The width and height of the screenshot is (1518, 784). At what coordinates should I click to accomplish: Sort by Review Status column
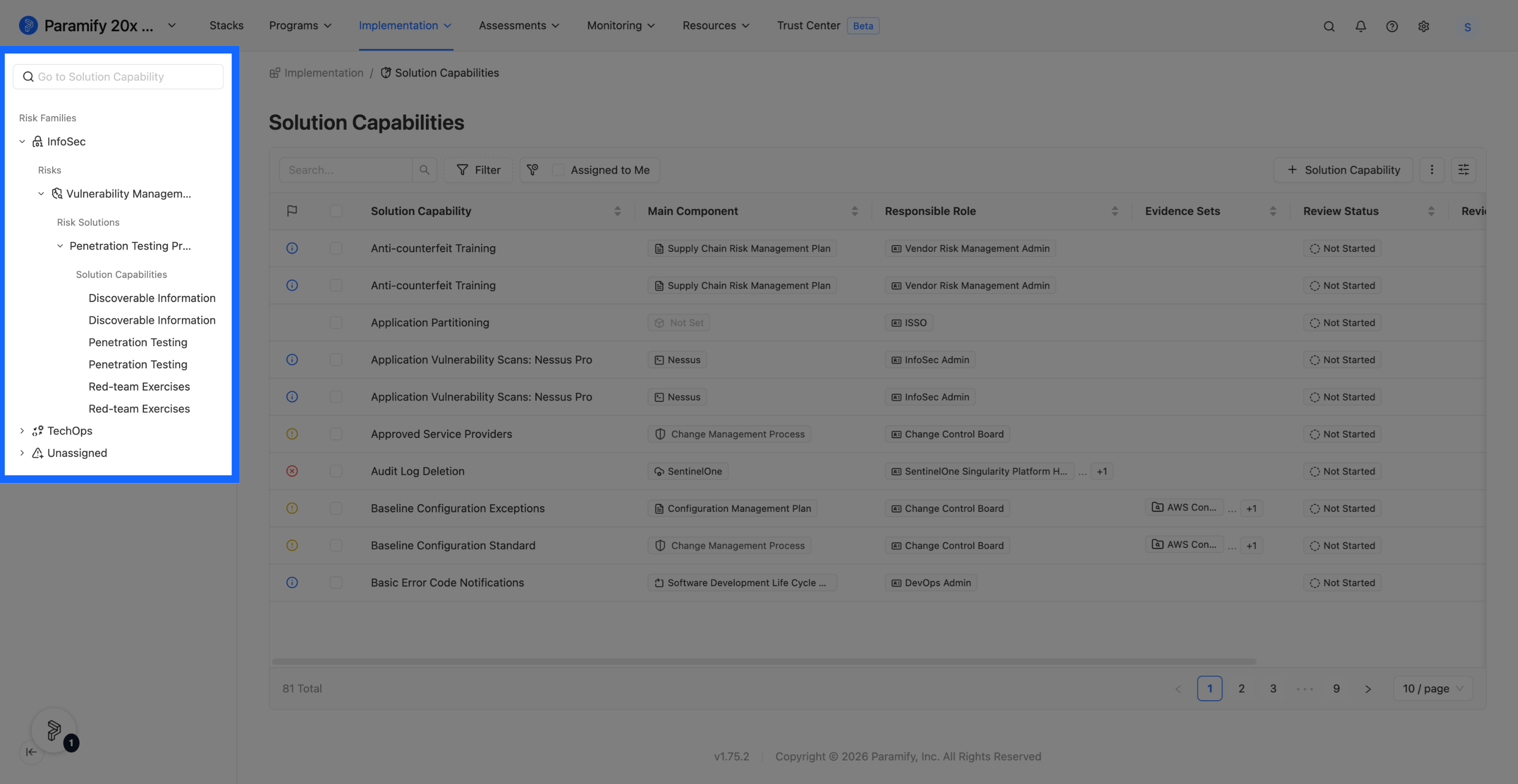[1431, 211]
